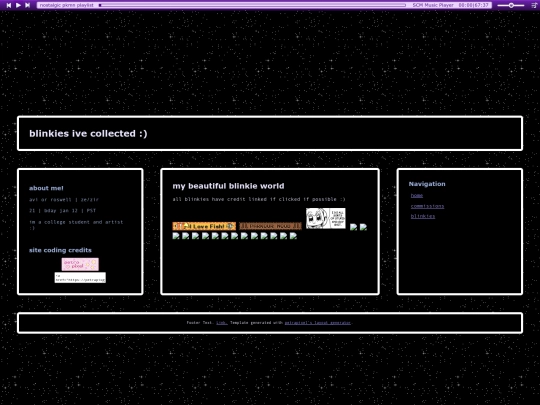Screen dimensions: 540x405
Task: Adjust the music player volume slider
Action: tap(511, 5)
